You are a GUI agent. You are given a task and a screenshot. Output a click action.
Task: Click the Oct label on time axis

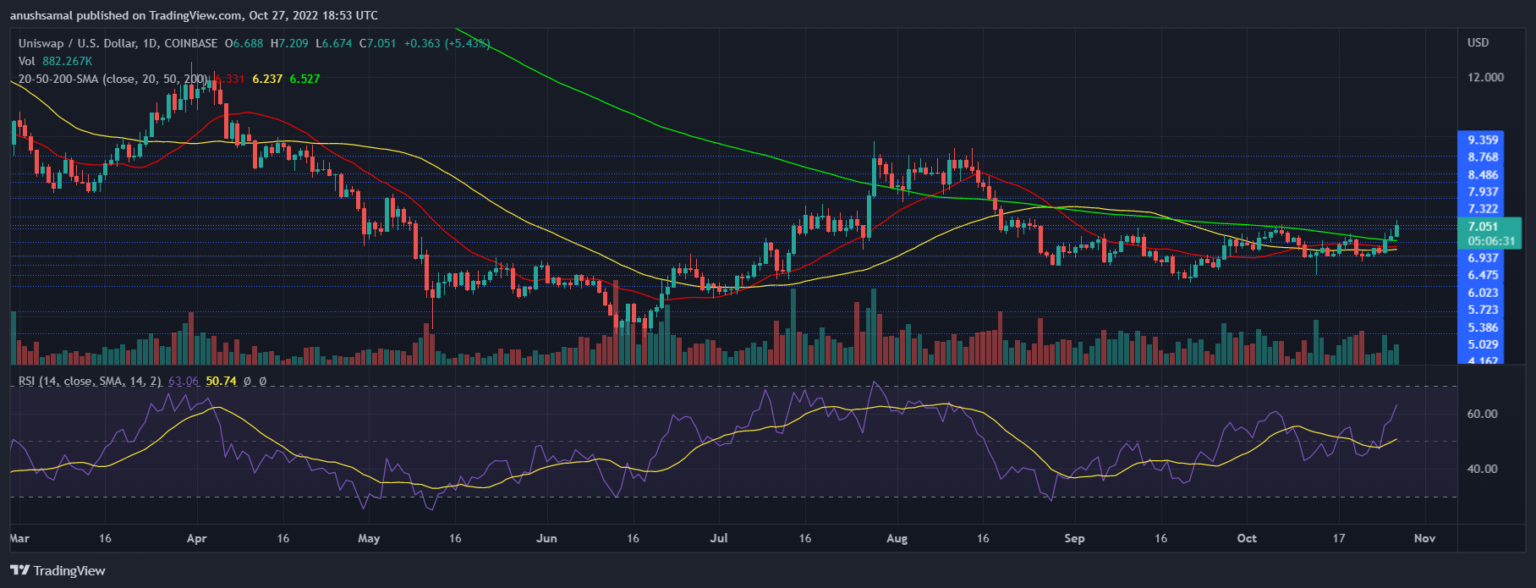point(1245,538)
